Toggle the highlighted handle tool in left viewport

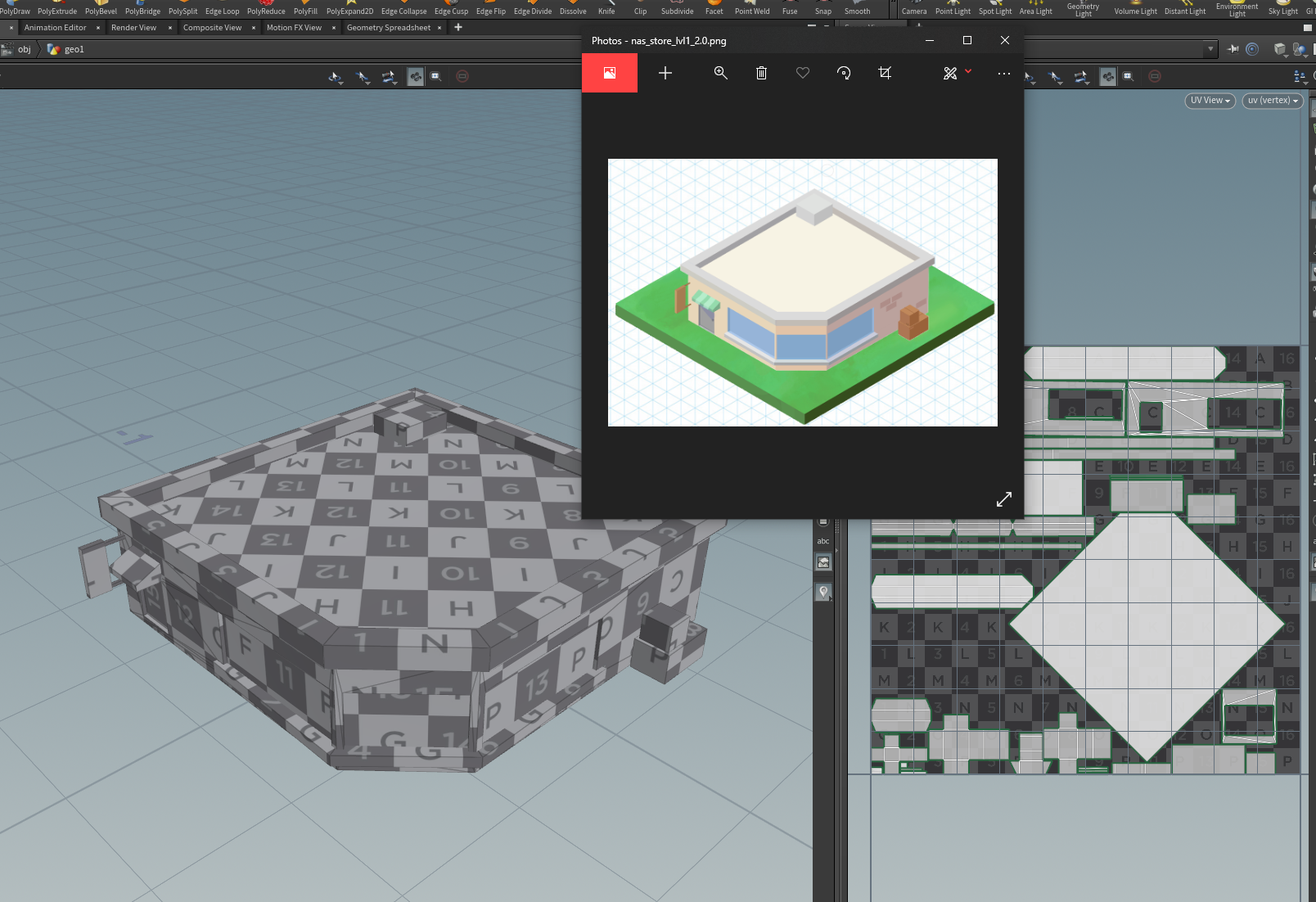tap(416, 77)
